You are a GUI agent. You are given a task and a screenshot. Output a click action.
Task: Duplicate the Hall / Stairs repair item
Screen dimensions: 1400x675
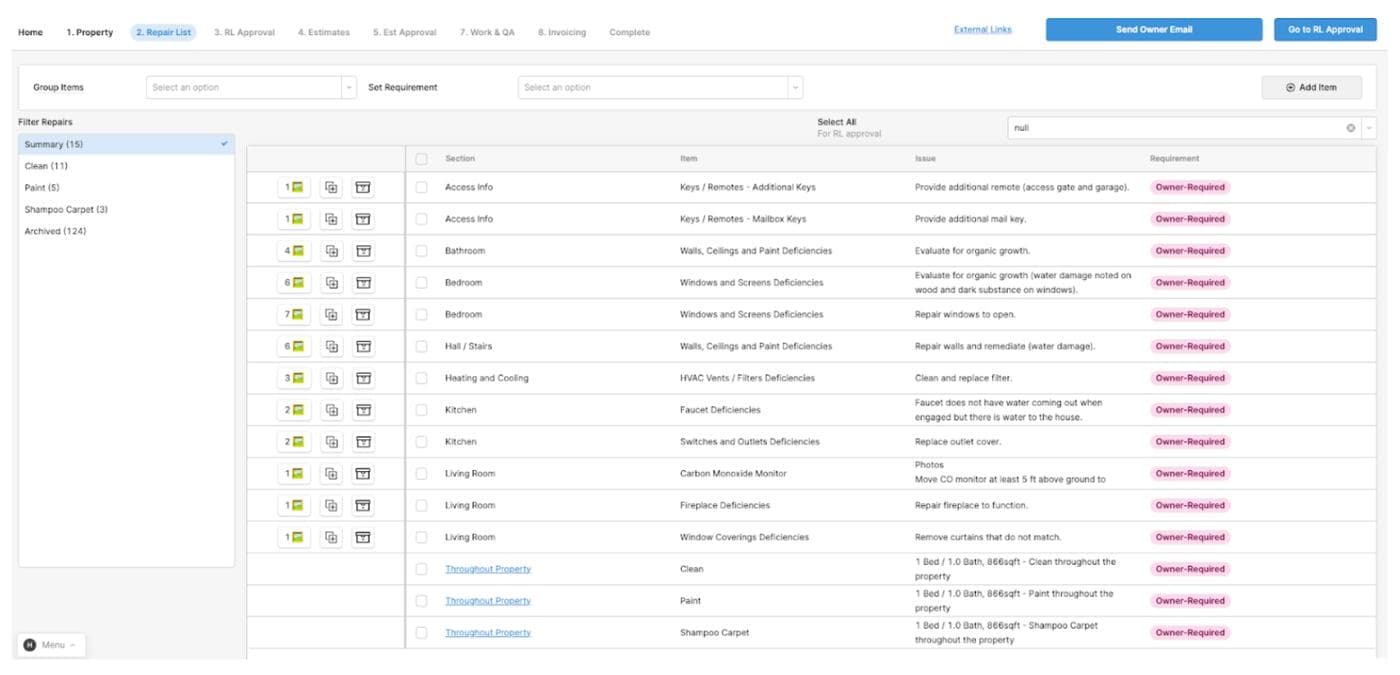(331, 346)
